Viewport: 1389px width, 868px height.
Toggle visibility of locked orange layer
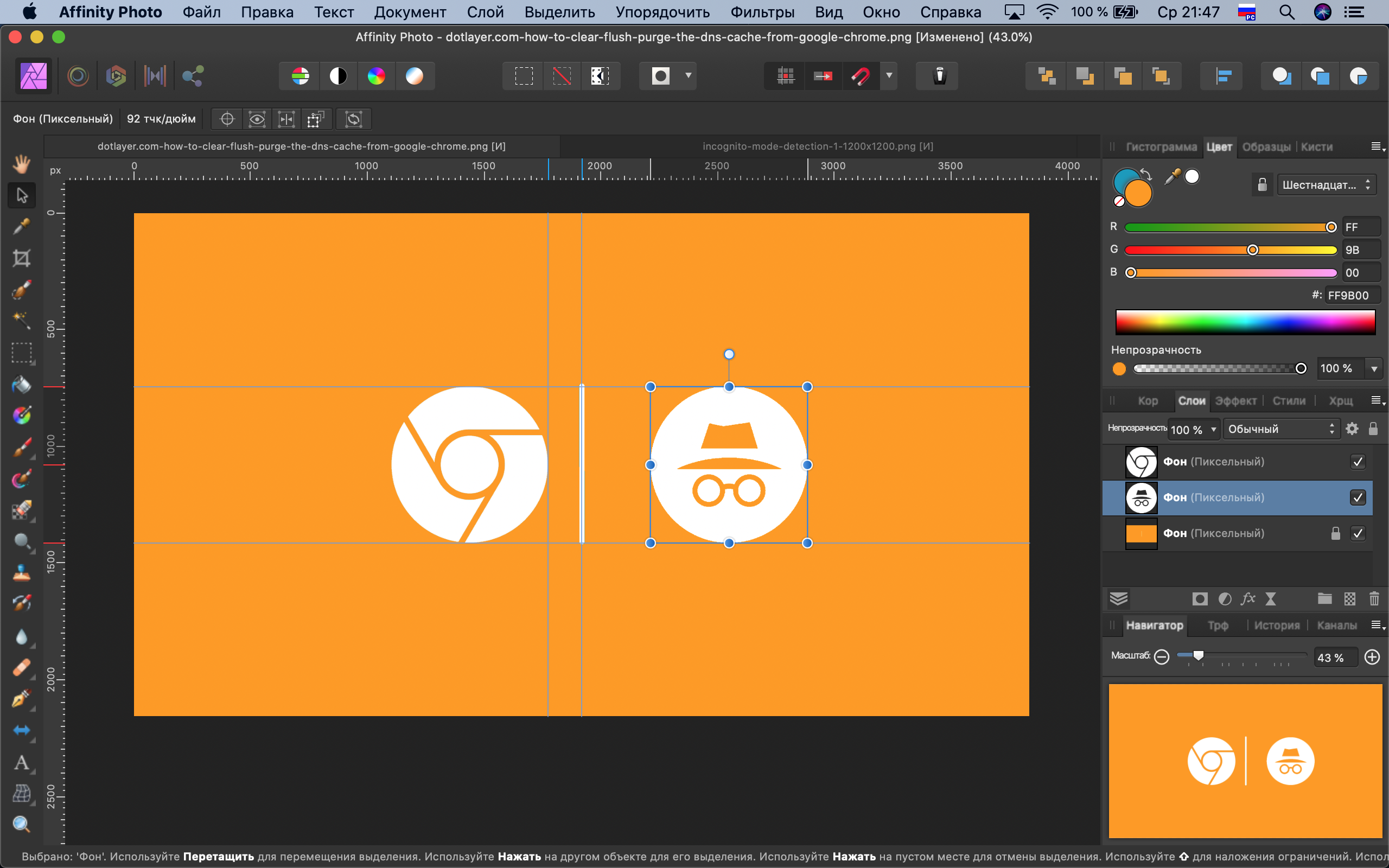(x=1358, y=533)
